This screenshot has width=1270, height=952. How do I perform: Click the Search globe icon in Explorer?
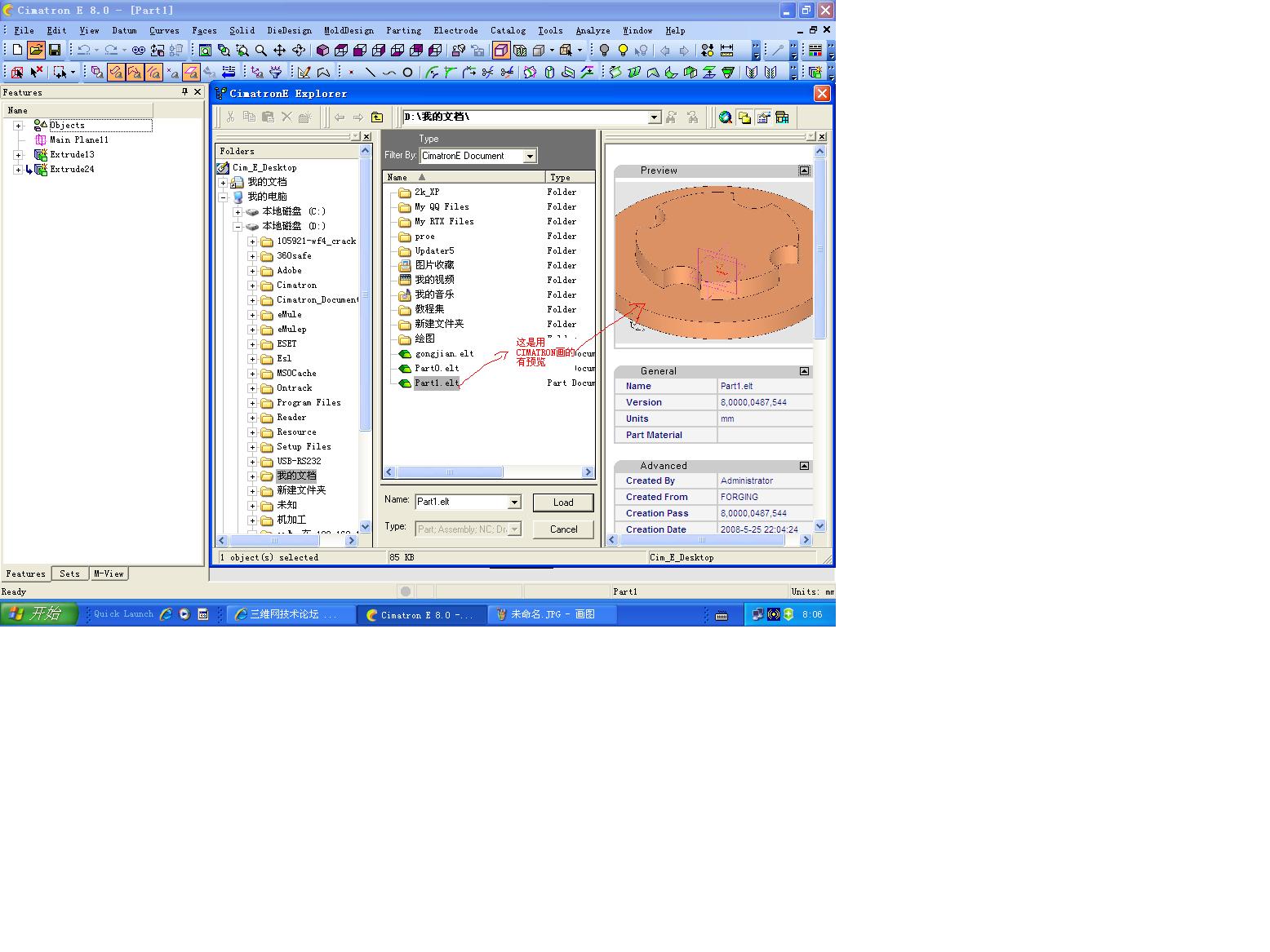tap(726, 117)
